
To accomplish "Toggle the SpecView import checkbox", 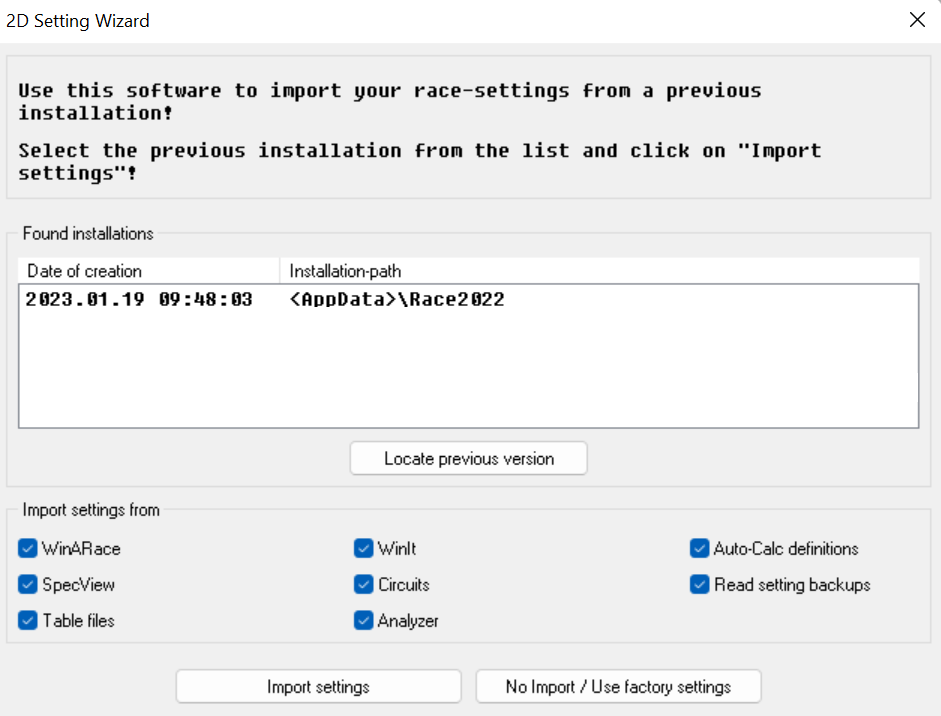I will pos(28,585).
